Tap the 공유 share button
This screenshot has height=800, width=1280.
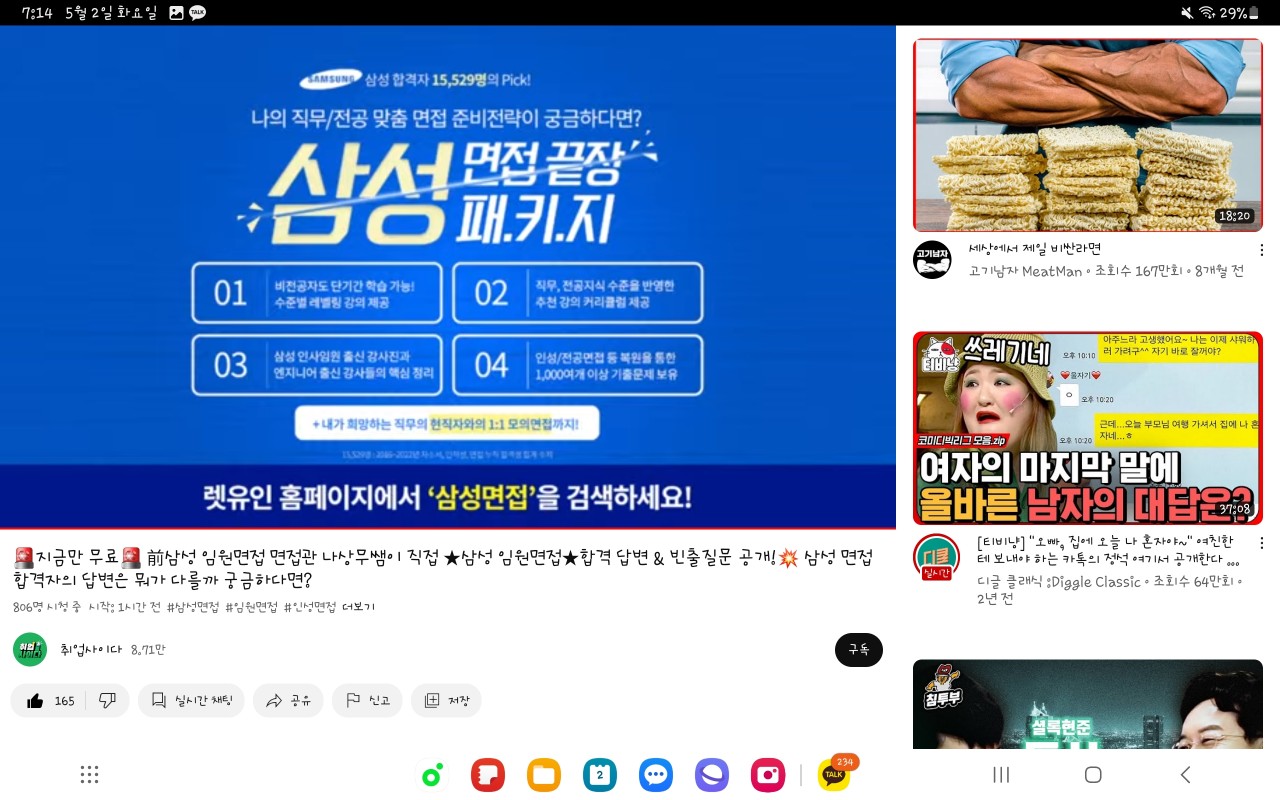[x=288, y=701]
